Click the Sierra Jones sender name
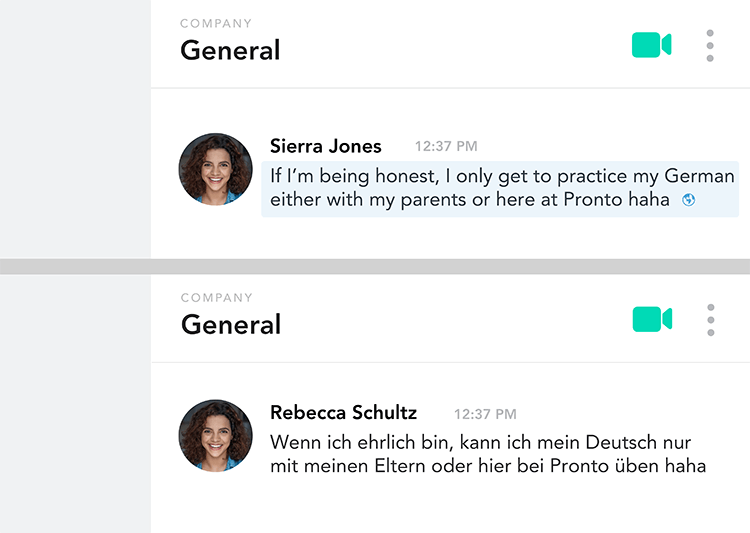Image resolution: width=750 pixels, height=533 pixels. click(x=326, y=146)
